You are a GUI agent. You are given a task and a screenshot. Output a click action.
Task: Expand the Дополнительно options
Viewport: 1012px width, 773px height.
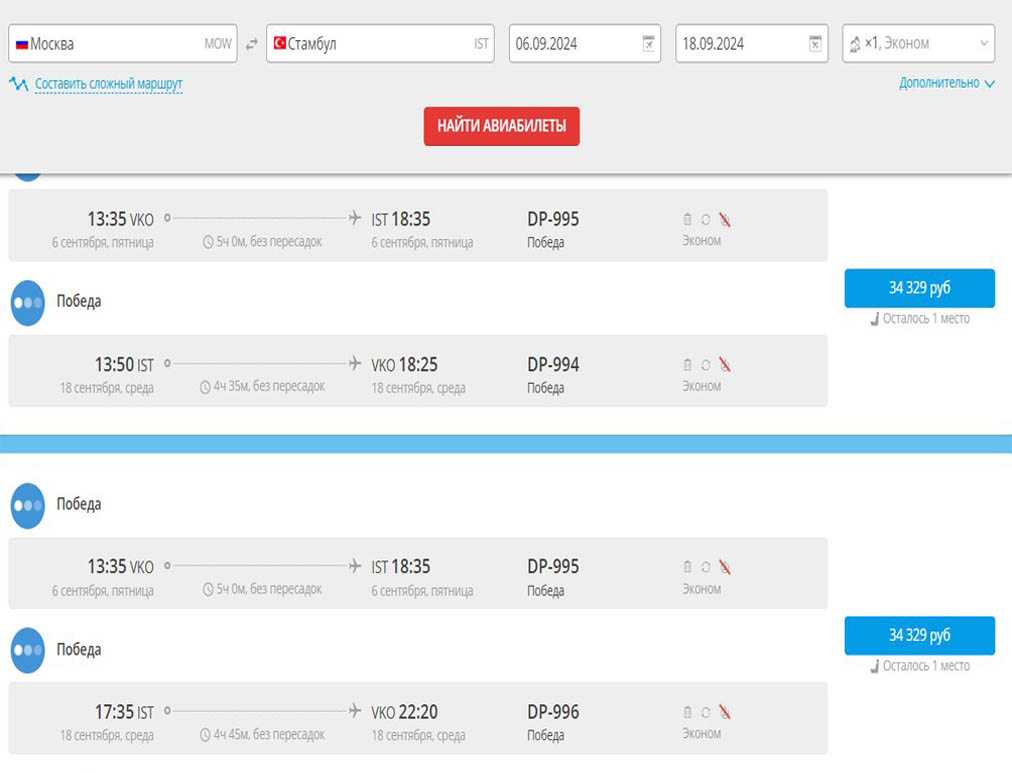(x=947, y=83)
